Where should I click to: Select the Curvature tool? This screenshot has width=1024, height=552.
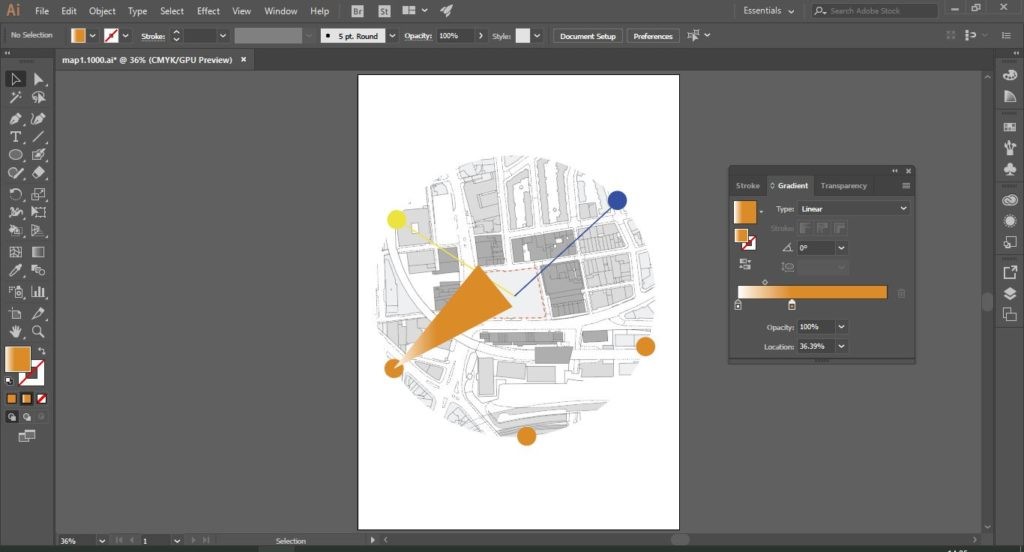(x=39, y=118)
